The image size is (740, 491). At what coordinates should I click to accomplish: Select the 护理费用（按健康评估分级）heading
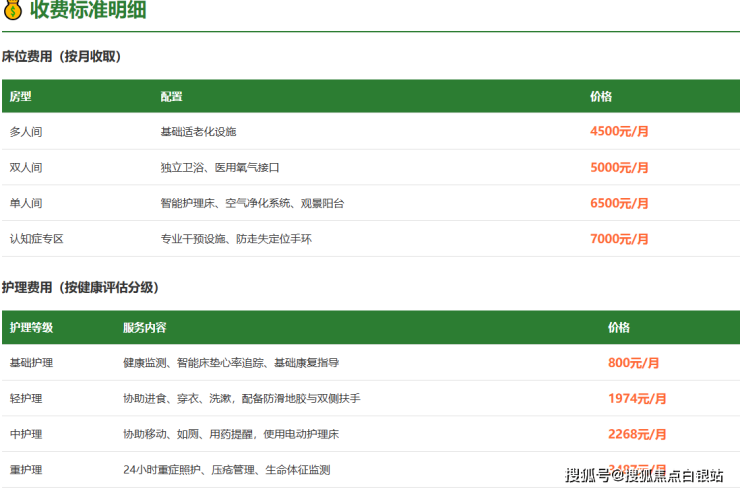[82, 288]
